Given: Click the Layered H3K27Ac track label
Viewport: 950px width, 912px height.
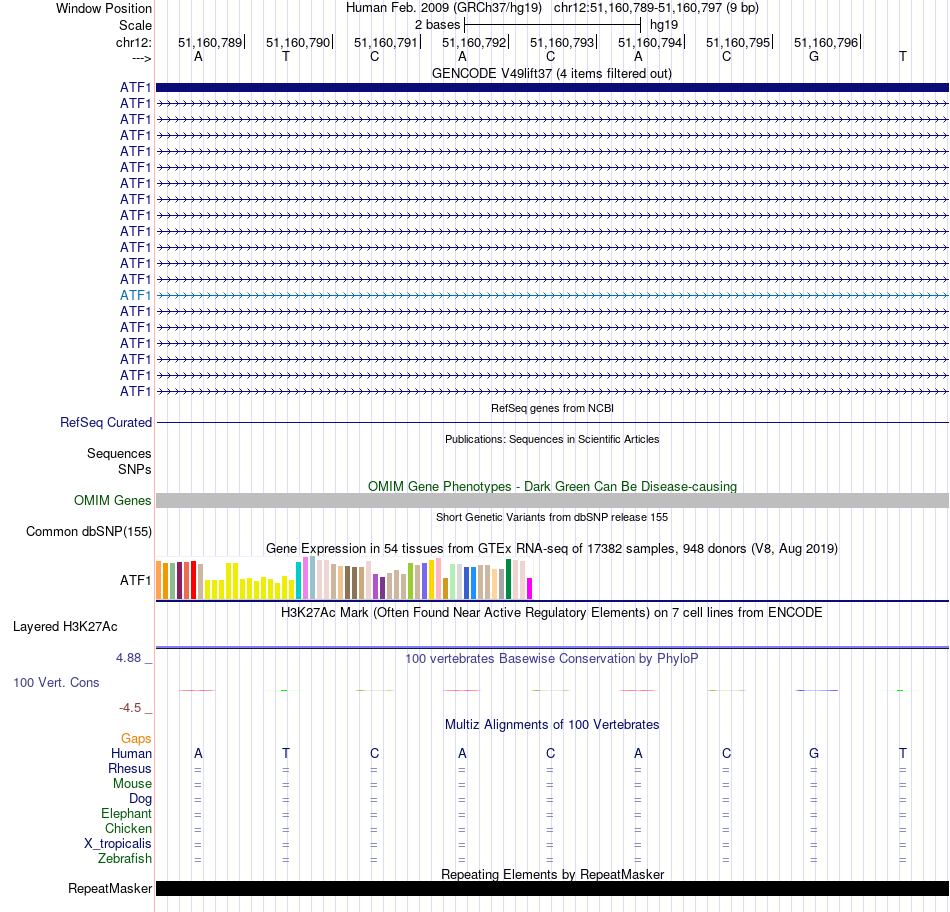Looking at the screenshot, I should click(65, 627).
